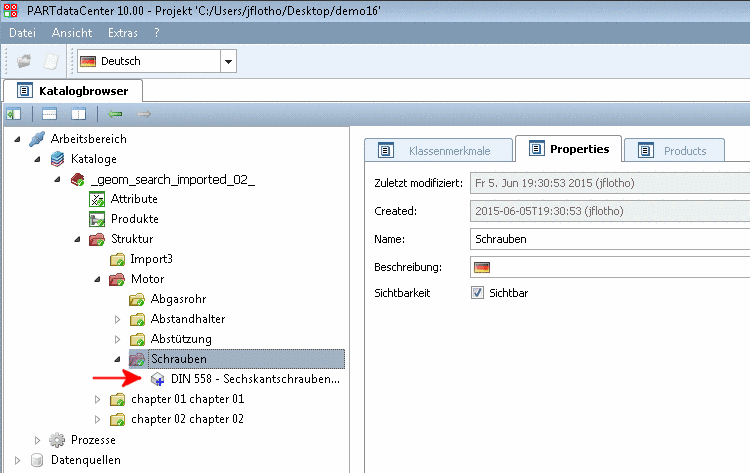Expand chapter 02 chapter 02
This screenshot has height=473, width=750.
point(98,419)
